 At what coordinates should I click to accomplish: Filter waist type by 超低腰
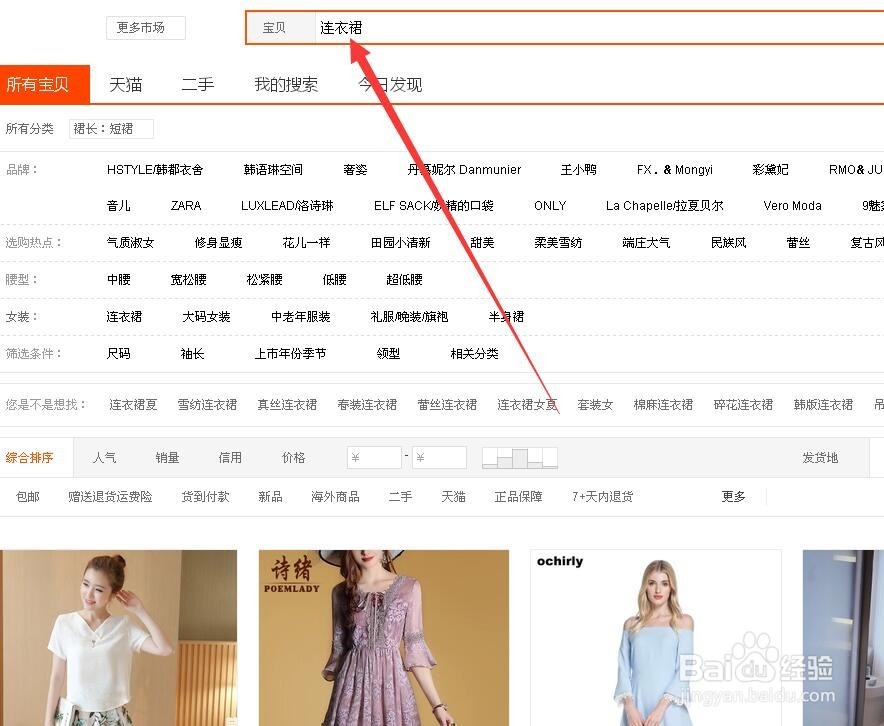tap(404, 280)
